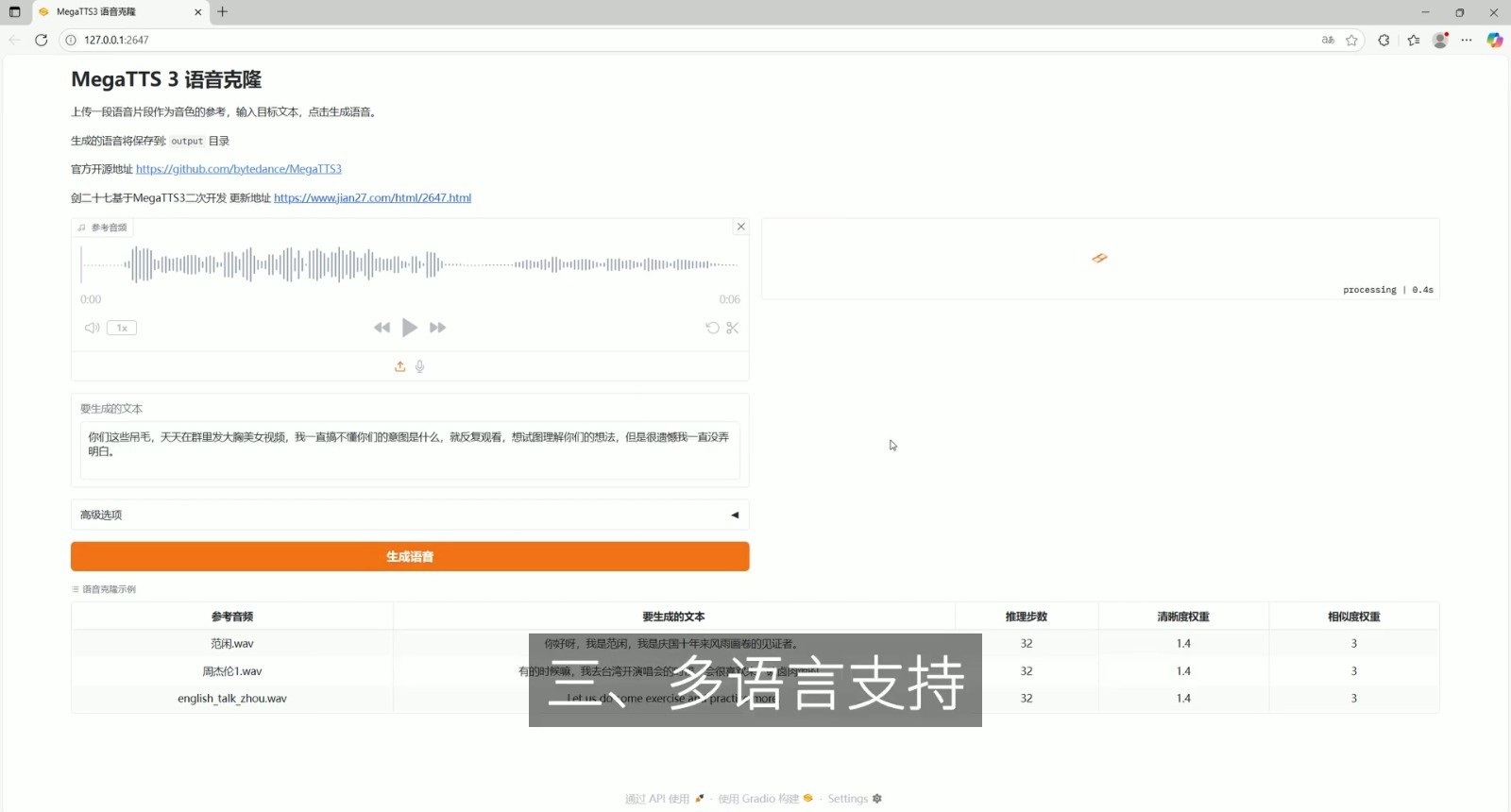1511x812 pixels.
Task: Add this page to favorites star
Action: click(x=1351, y=40)
